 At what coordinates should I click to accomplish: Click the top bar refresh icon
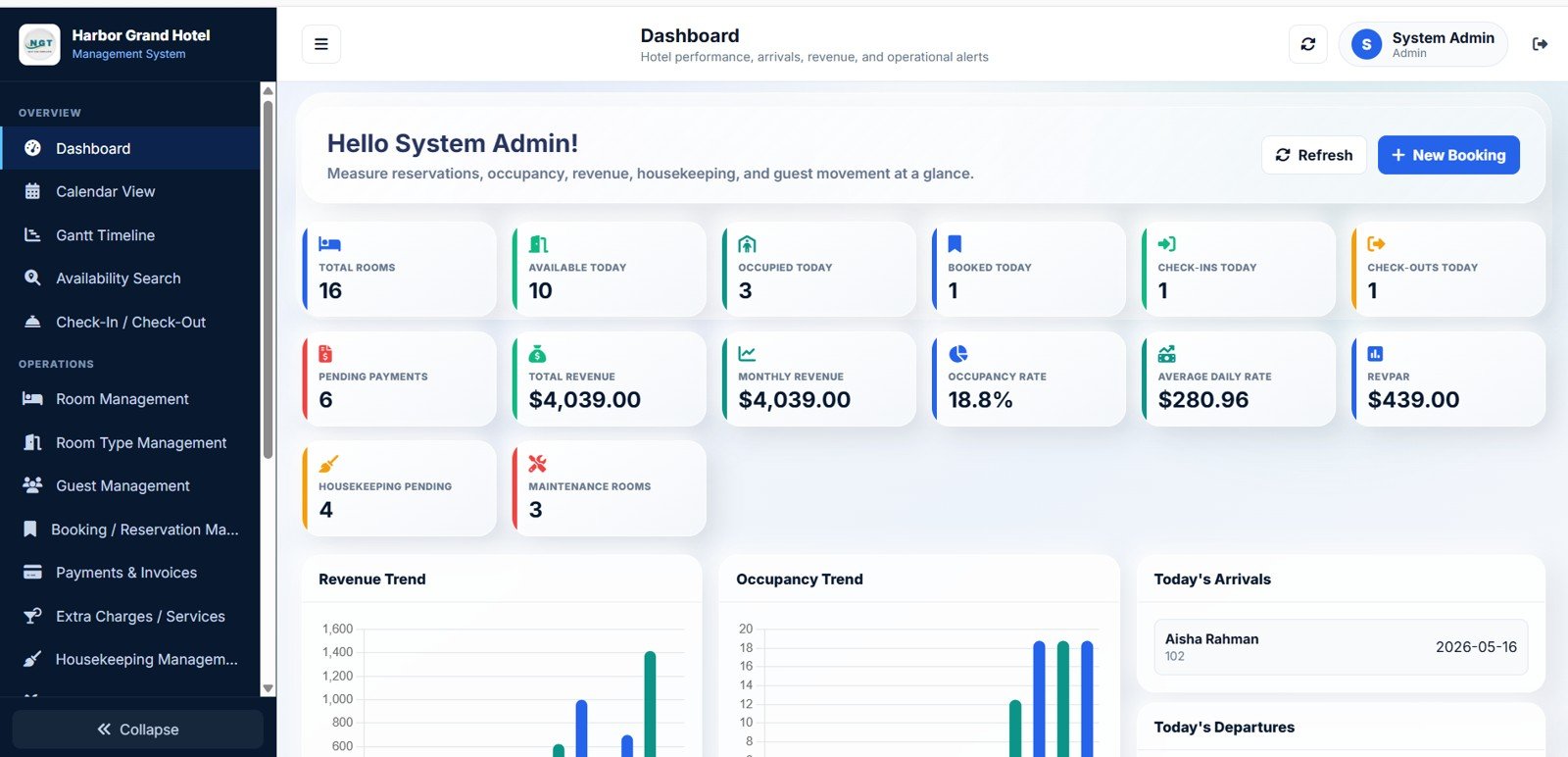pos(1307,44)
